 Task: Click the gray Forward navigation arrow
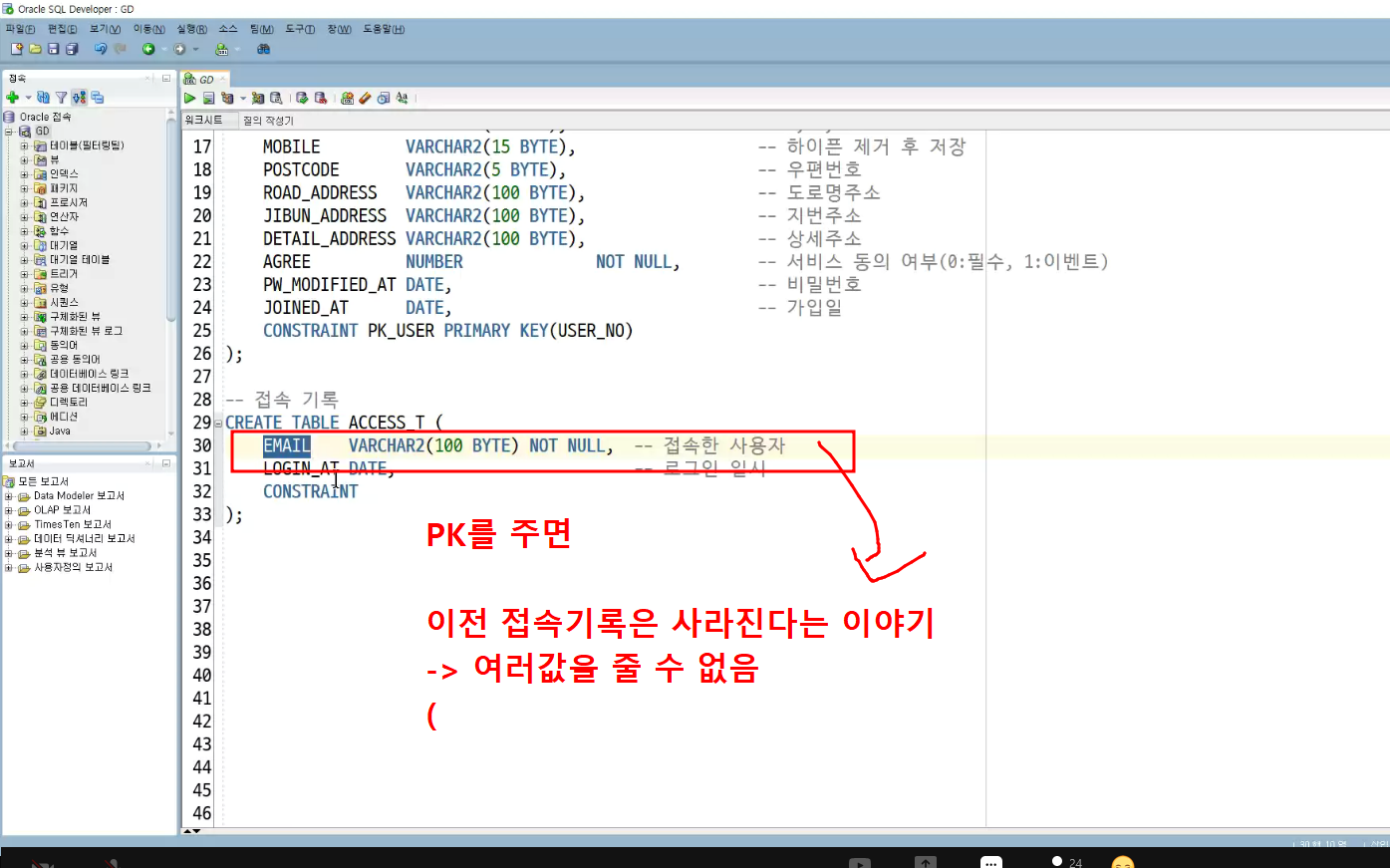180,48
